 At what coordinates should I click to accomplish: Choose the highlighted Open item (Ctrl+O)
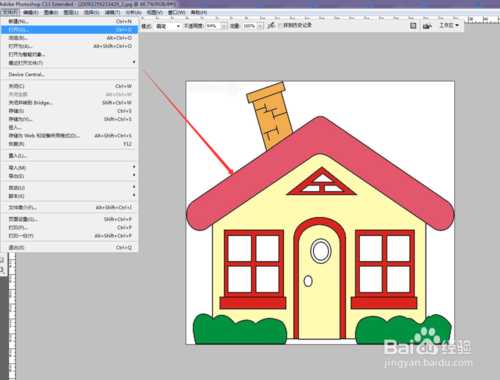tap(69, 30)
